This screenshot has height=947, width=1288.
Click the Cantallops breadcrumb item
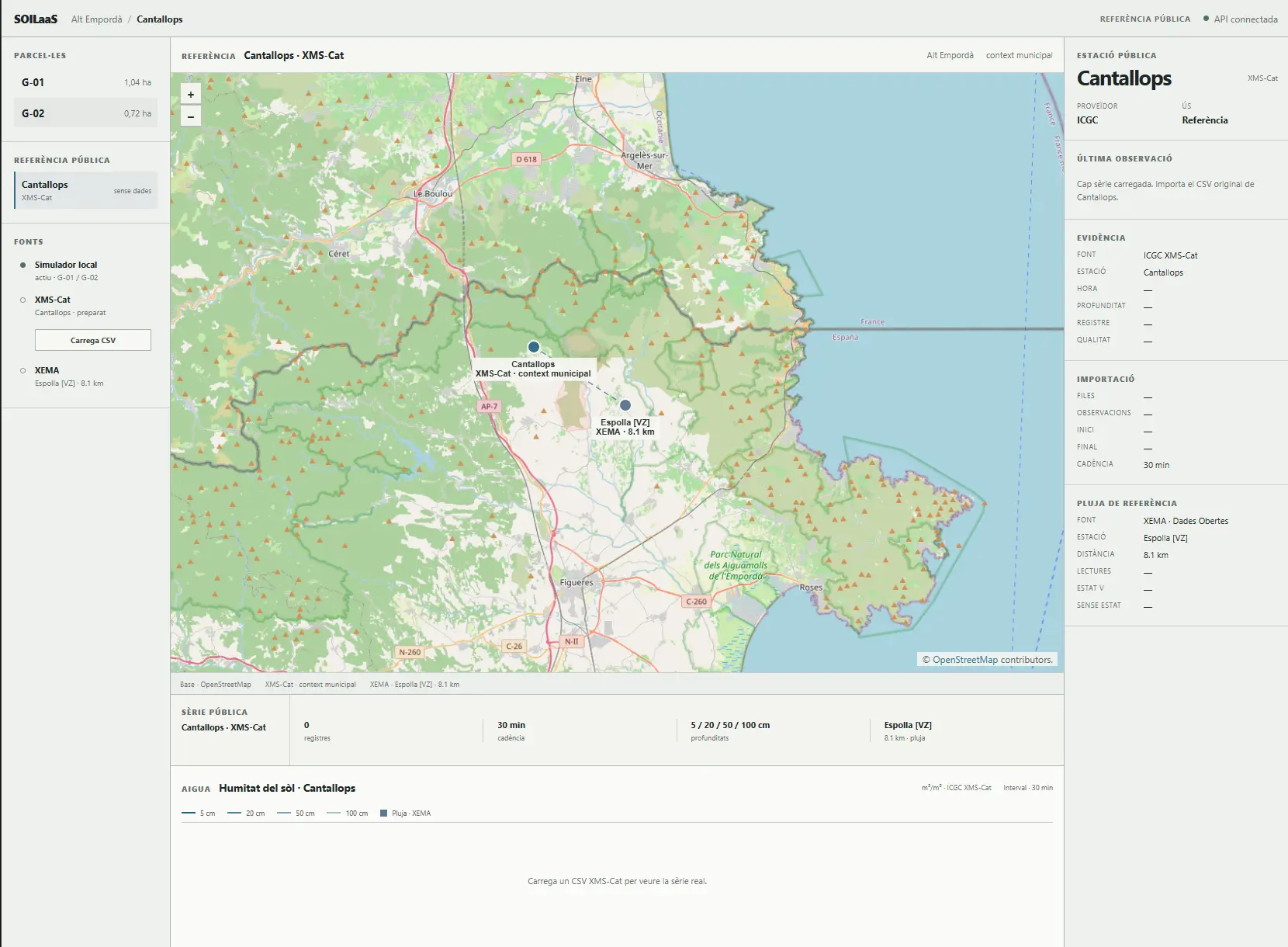click(160, 19)
